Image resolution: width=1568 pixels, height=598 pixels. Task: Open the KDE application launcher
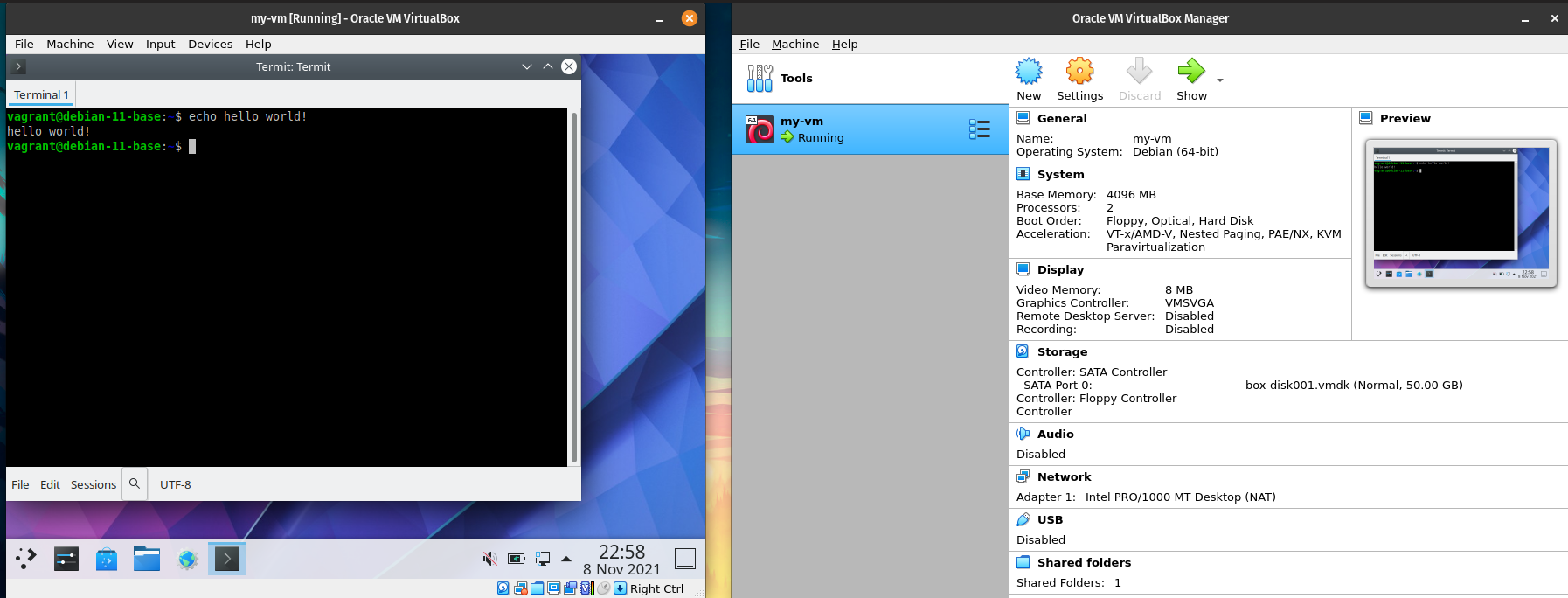click(x=26, y=559)
